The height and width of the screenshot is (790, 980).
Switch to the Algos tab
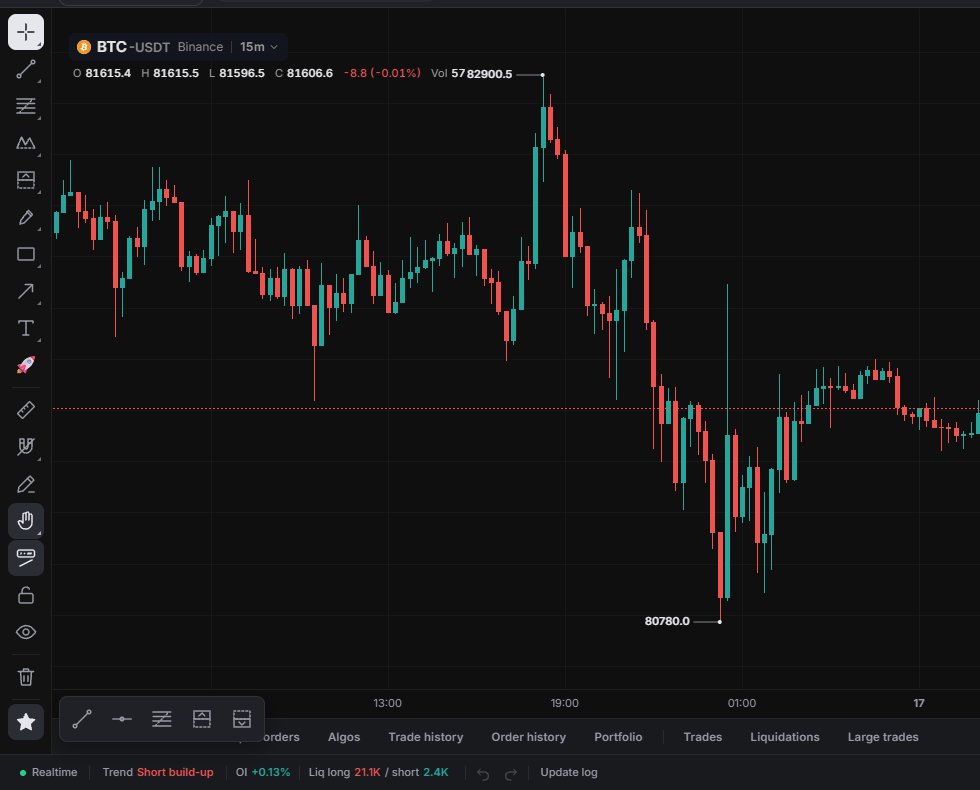[x=344, y=737]
